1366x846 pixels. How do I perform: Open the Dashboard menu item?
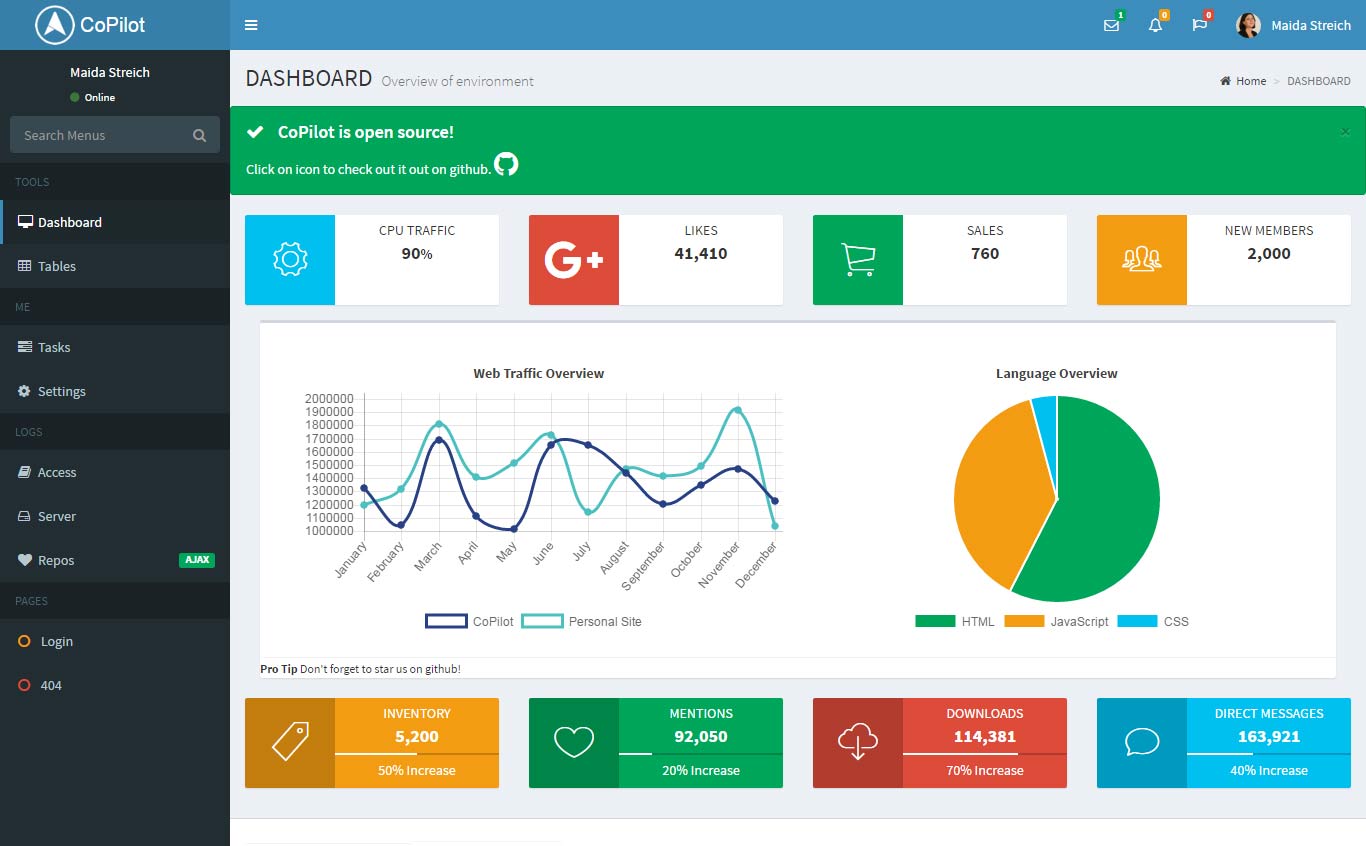(115, 222)
